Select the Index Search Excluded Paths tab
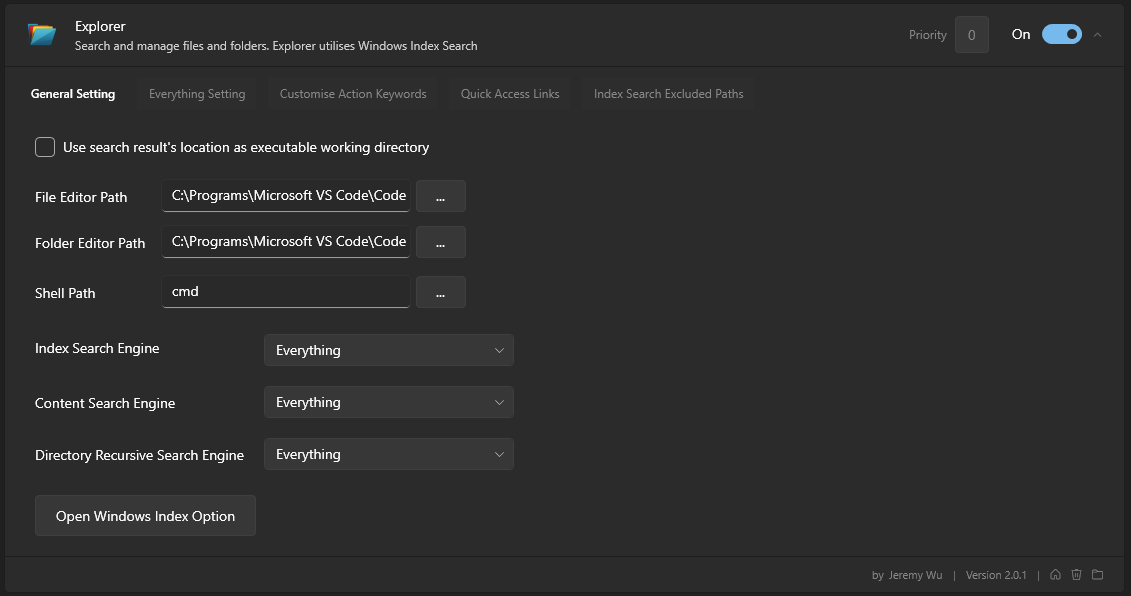Viewport: 1131px width, 596px height. pos(668,94)
